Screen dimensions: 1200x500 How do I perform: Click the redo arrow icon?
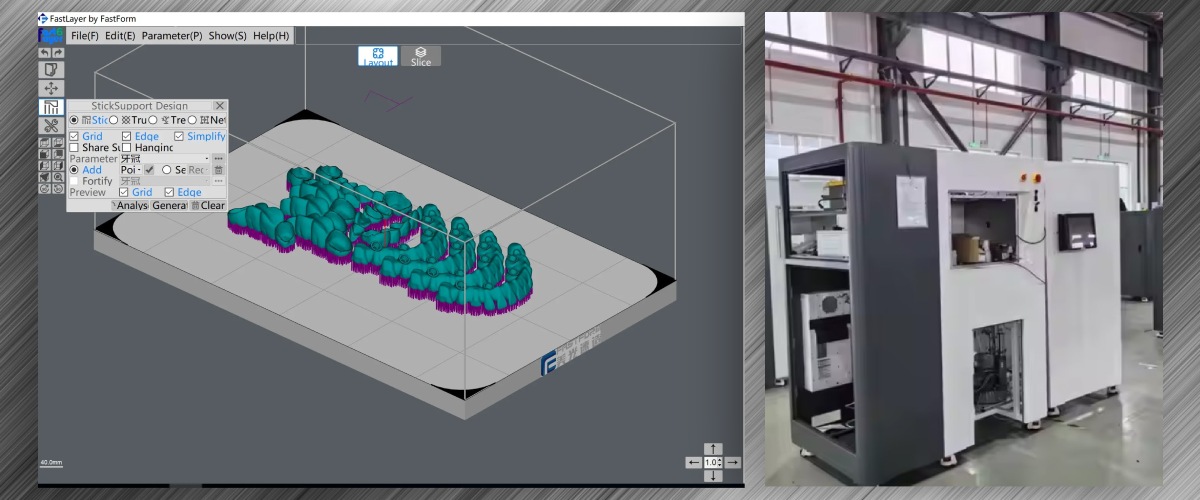[58, 53]
